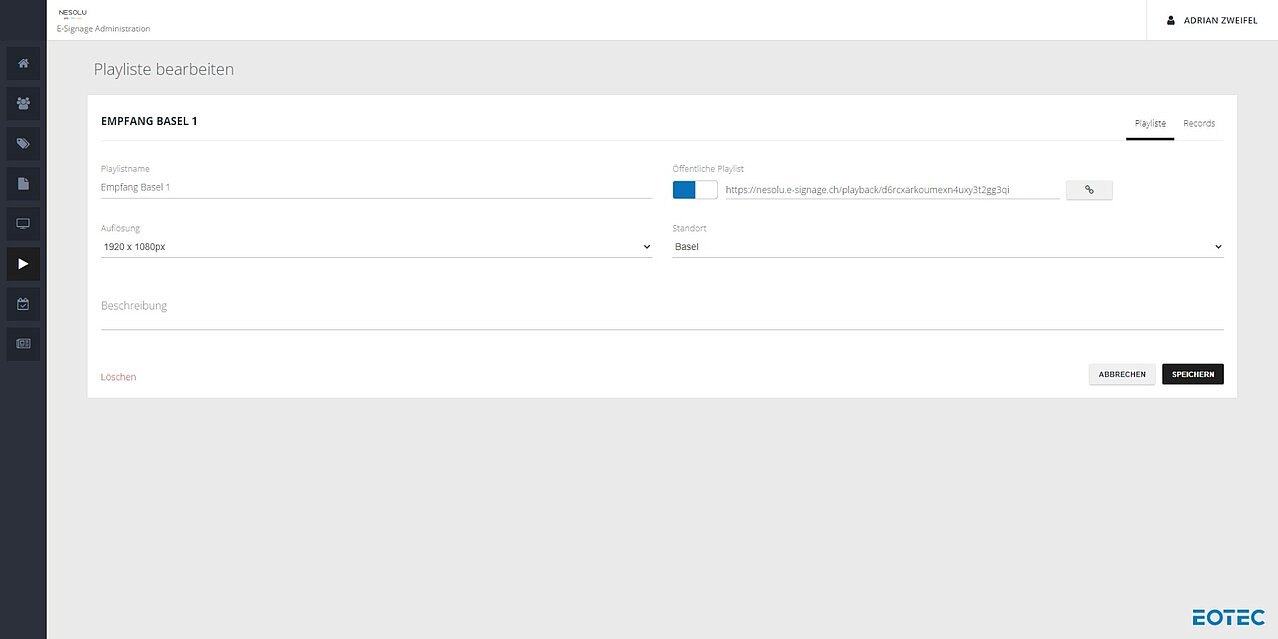Screen dimensions: 1278x639
Task: Open the file documents section in sidebar
Action: click(23, 183)
